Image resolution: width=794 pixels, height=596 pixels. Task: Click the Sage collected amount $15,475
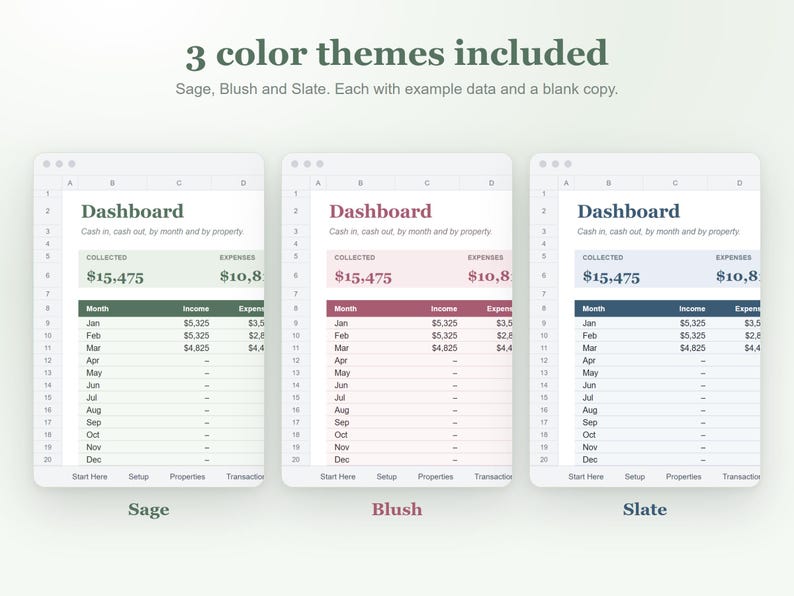point(115,276)
